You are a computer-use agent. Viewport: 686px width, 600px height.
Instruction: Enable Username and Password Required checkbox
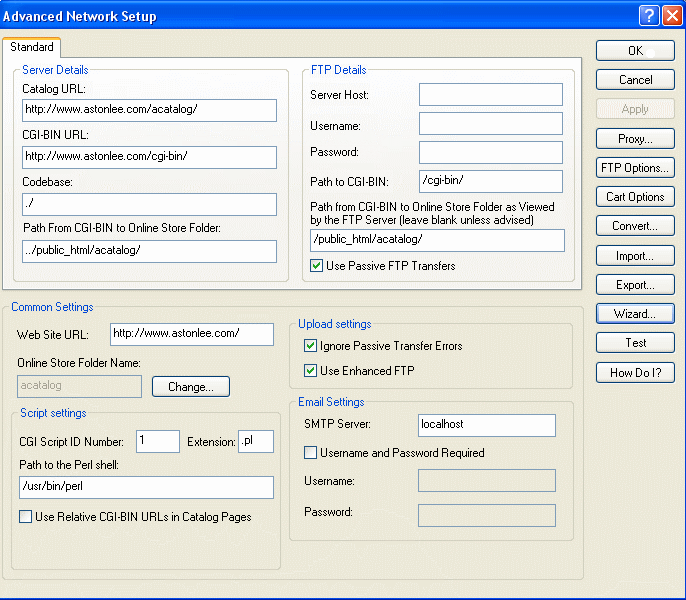pos(311,453)
